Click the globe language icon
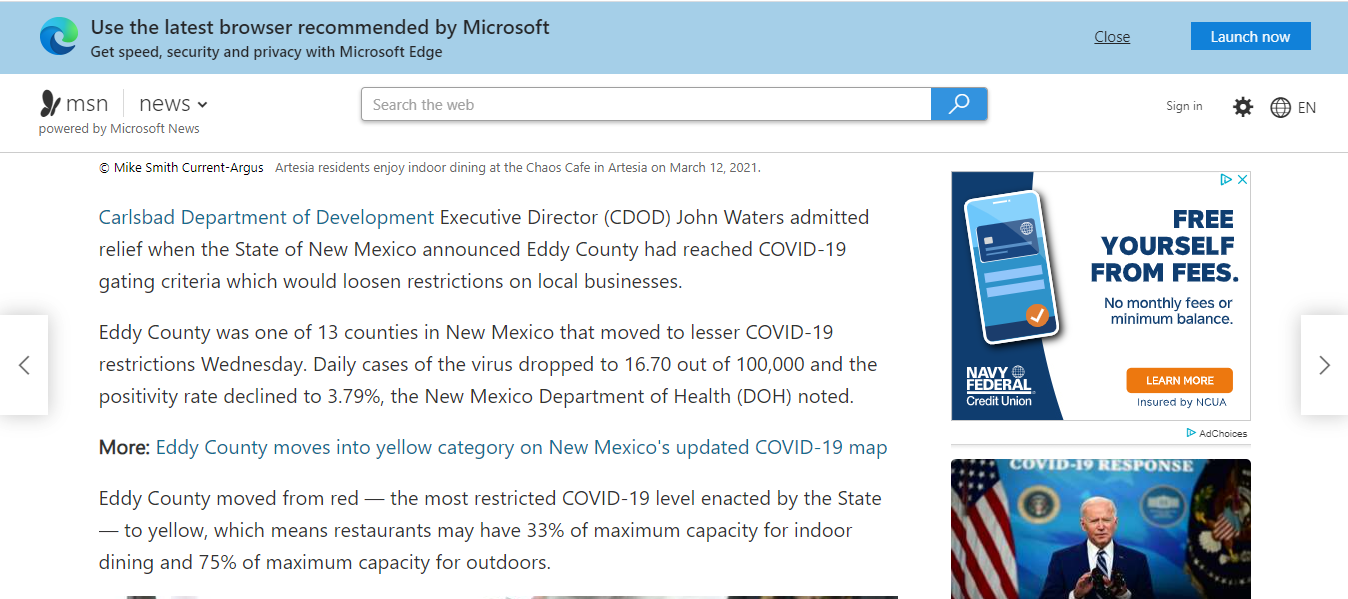Image resolution: width=1348 pixels, height=599 pixels. (1281, 107)
